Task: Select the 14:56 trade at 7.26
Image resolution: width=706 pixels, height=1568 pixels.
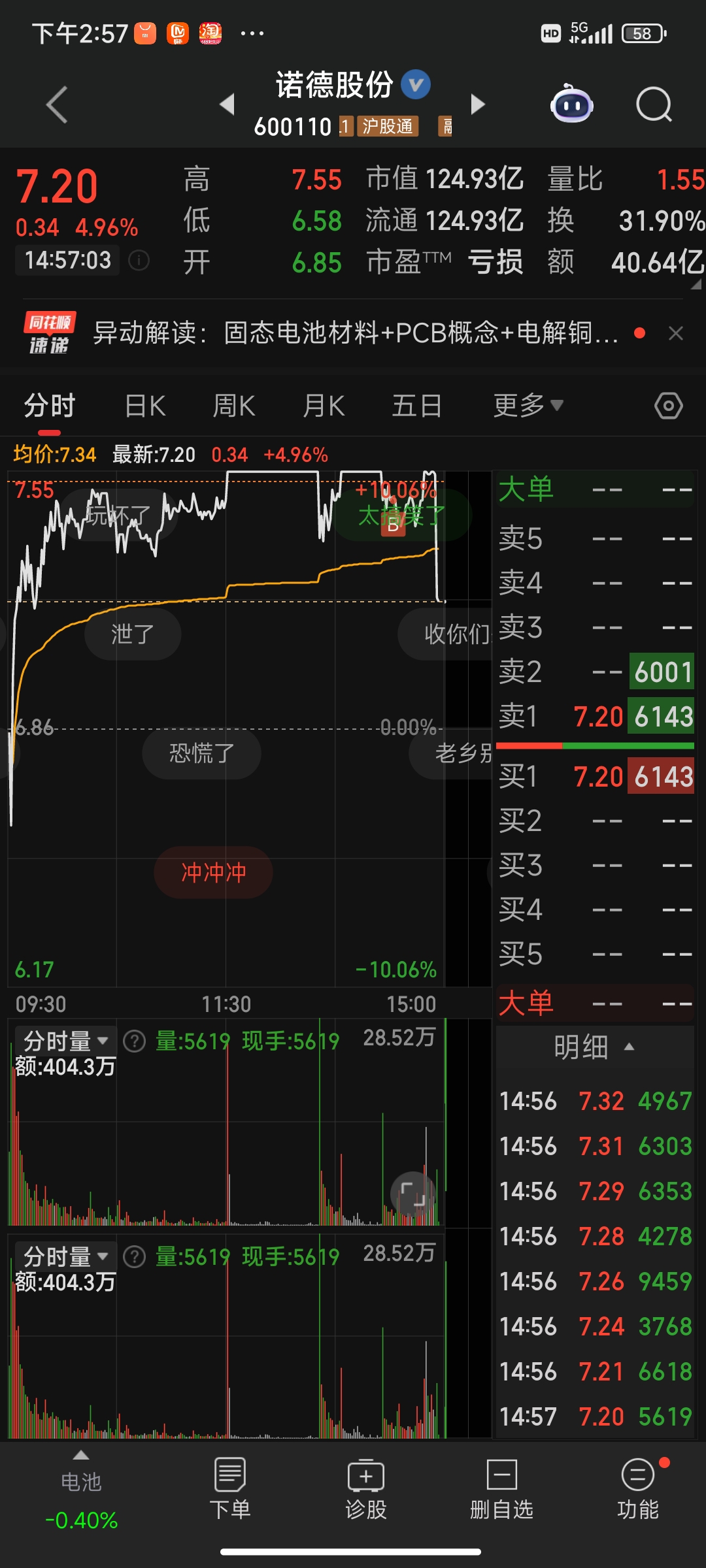Action: tap(595, 1281)
